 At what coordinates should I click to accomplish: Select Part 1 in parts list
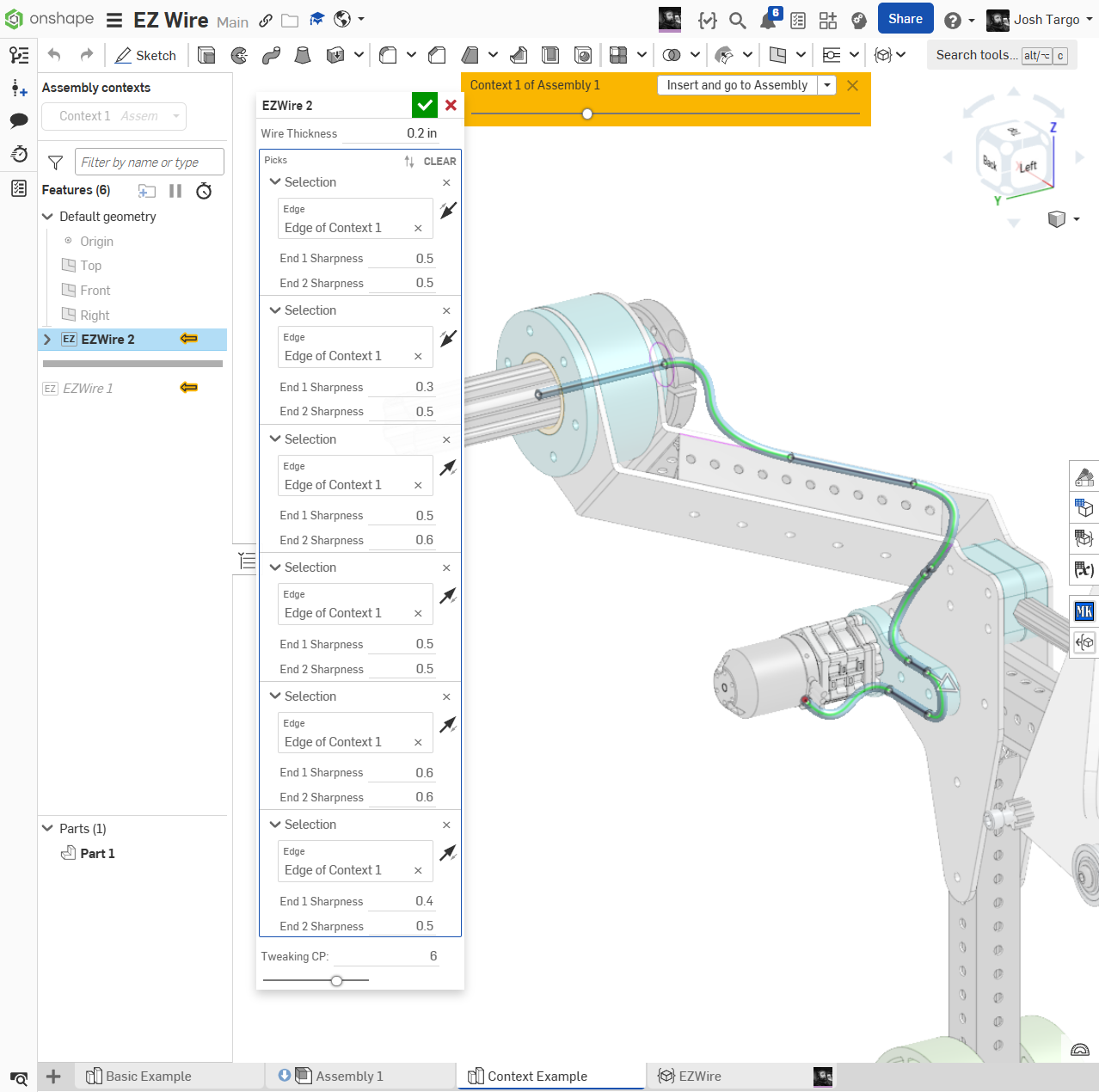[97, 854]
